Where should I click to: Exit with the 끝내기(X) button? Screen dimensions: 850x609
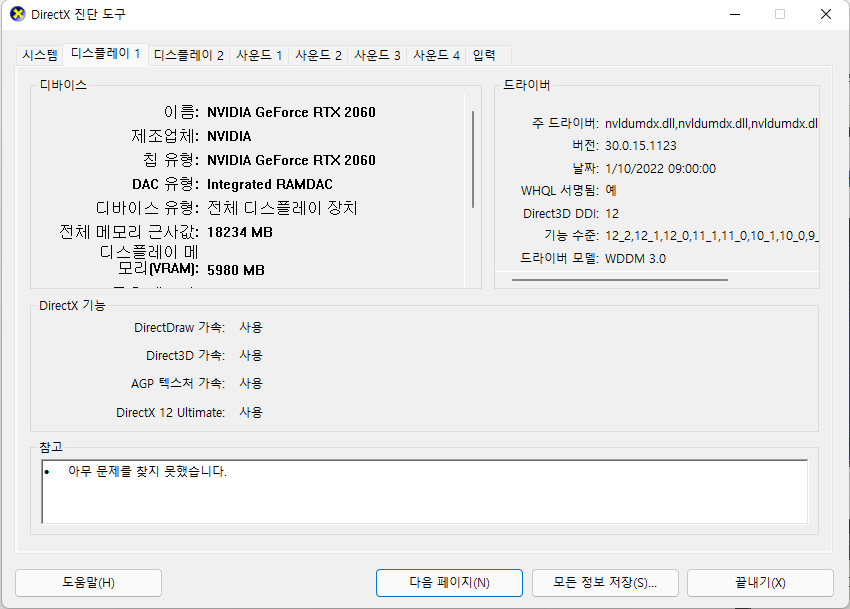tap(760, 583)
